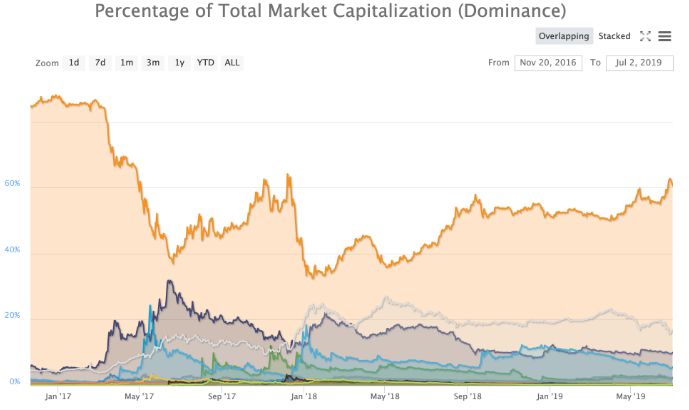689x410 pixels.
Task: Select the YTD zoom option
Action: coord(206,63)
